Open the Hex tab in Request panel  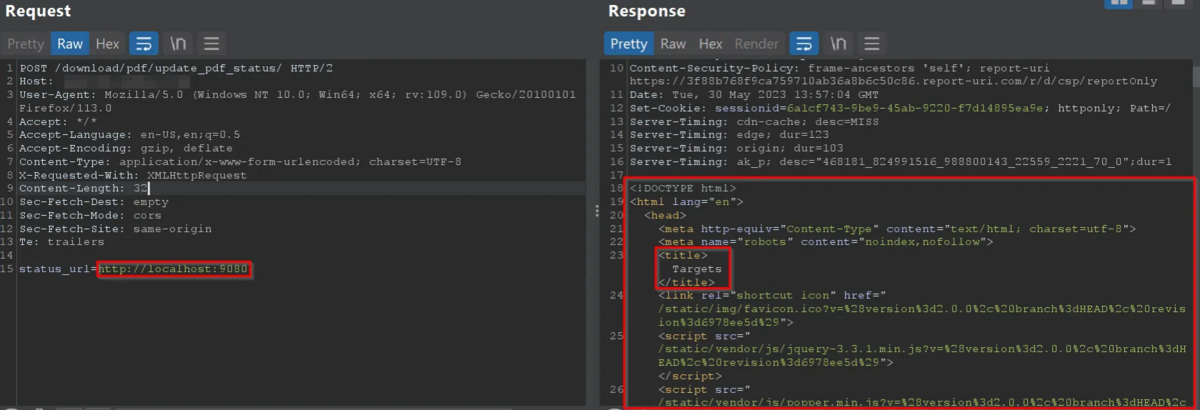[x=107, y=44]
